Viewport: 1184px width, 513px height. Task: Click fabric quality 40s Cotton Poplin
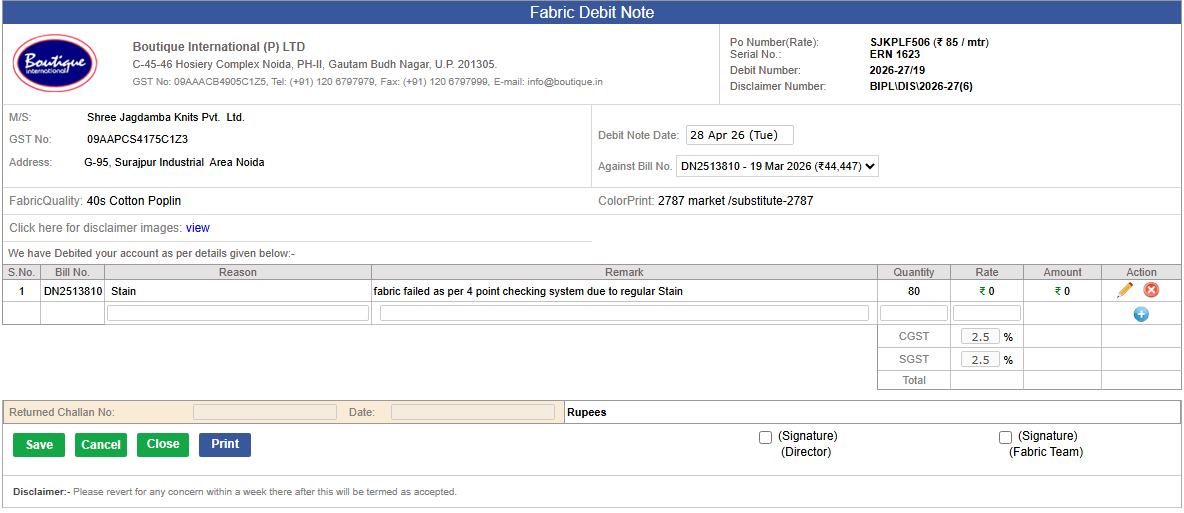pyautogui.click(x=134, y=201)
